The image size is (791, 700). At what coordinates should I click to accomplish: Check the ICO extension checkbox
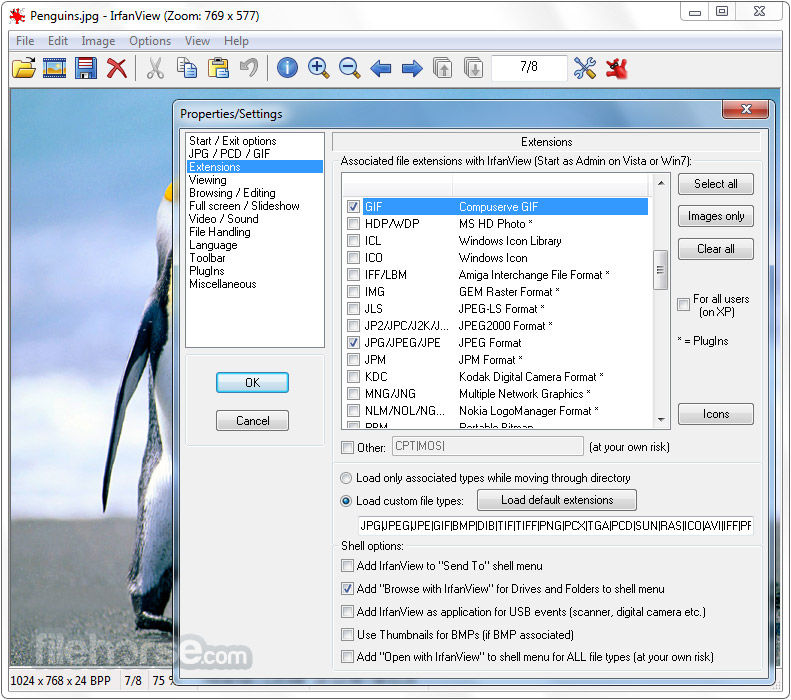[353, 258]
